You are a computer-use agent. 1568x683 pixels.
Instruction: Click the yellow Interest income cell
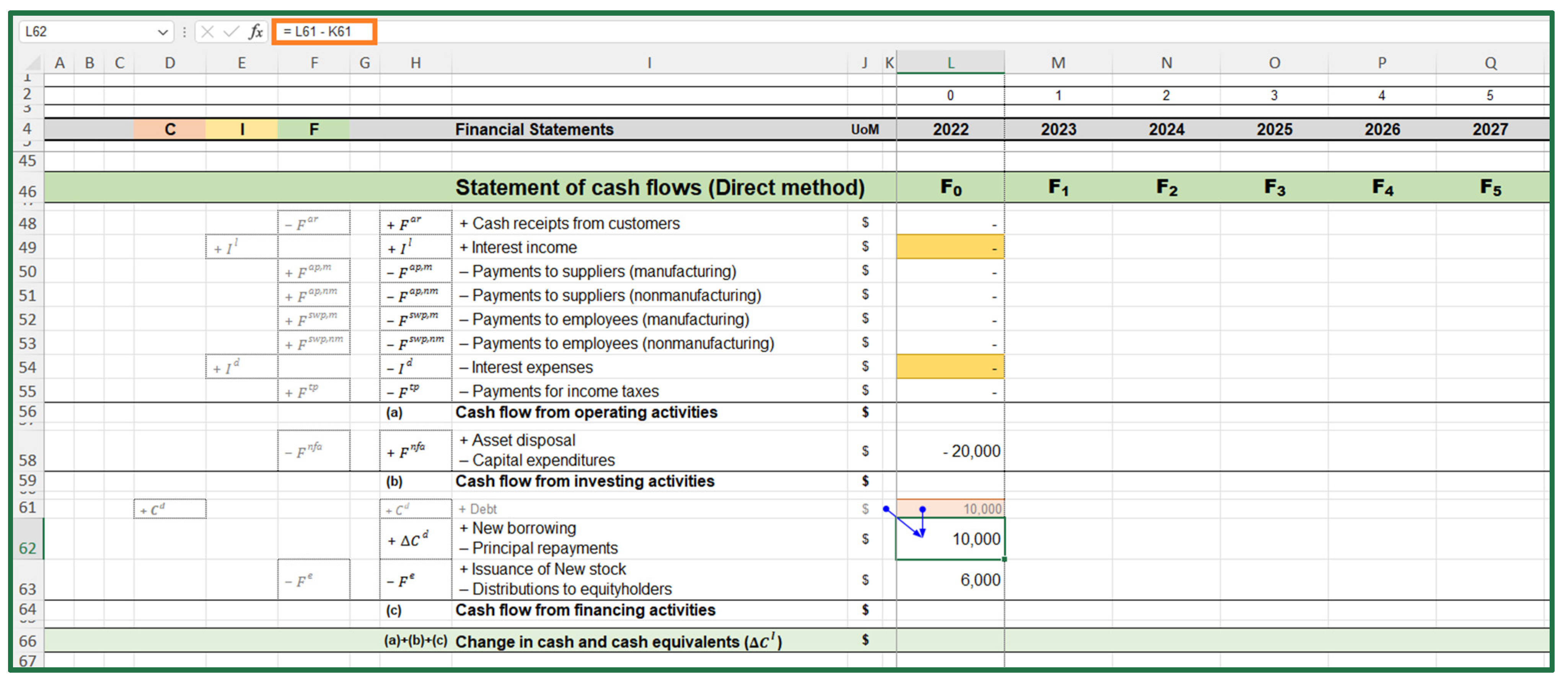(950, 247)
